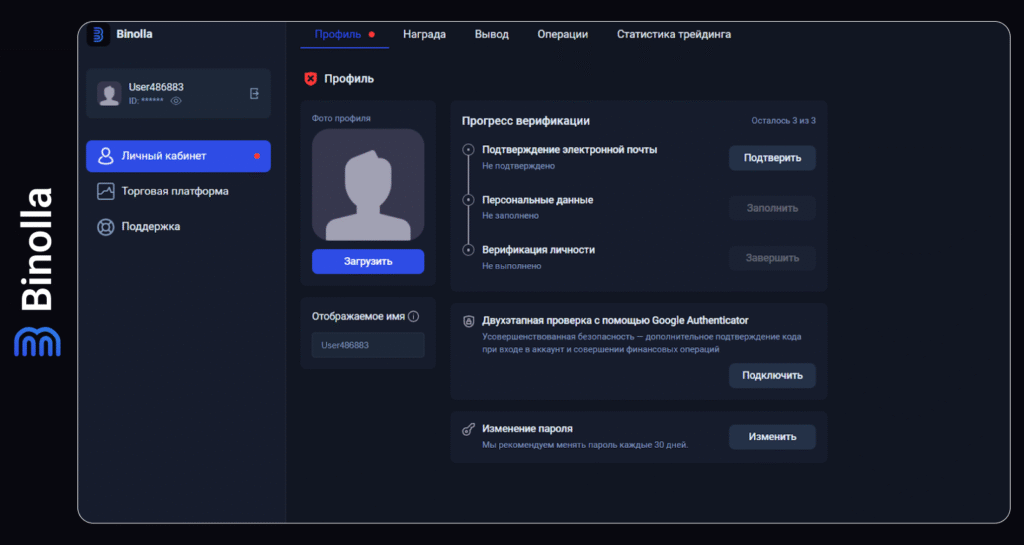
Task: Click the Загрузить button under the profile photo
Action: tap(368, 261)
